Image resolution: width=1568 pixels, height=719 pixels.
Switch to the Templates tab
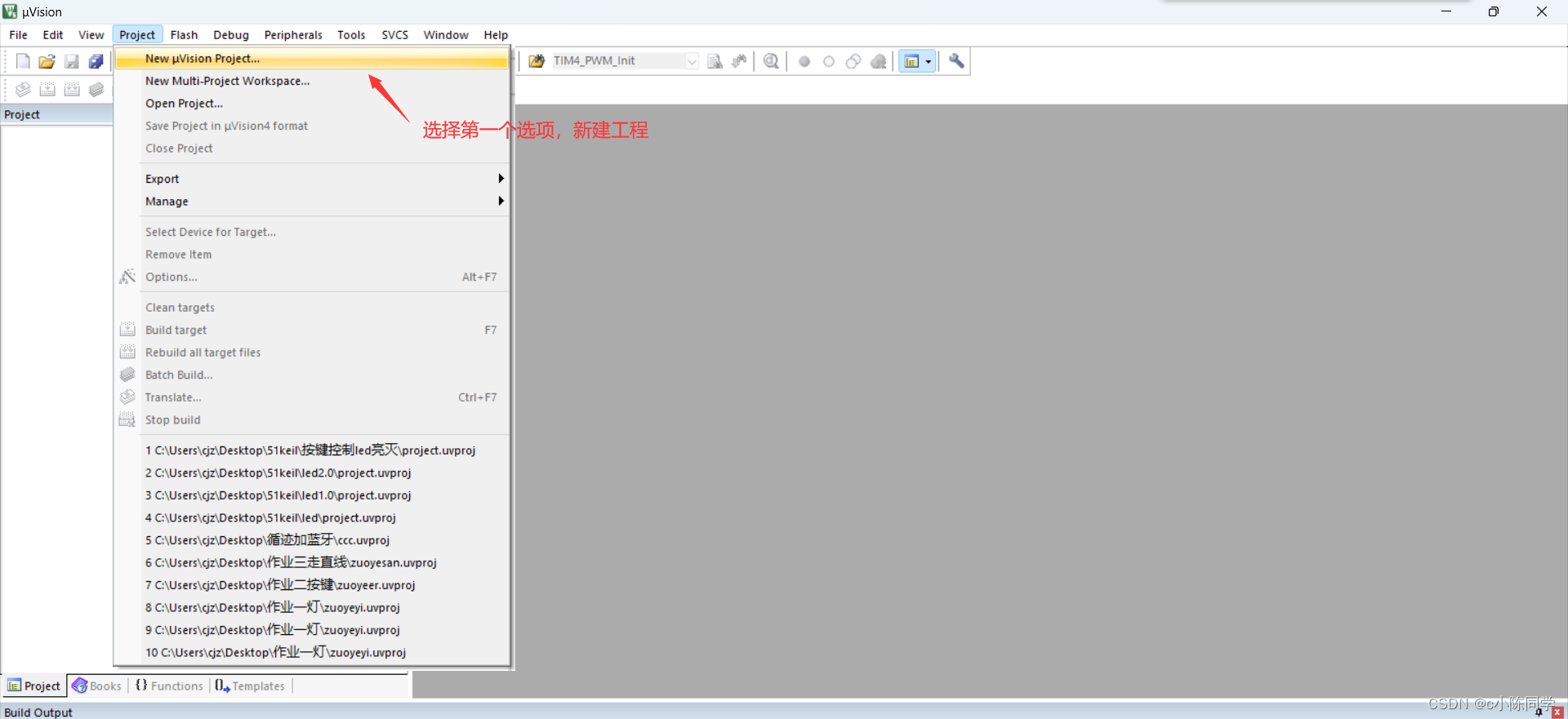(250, 686)
